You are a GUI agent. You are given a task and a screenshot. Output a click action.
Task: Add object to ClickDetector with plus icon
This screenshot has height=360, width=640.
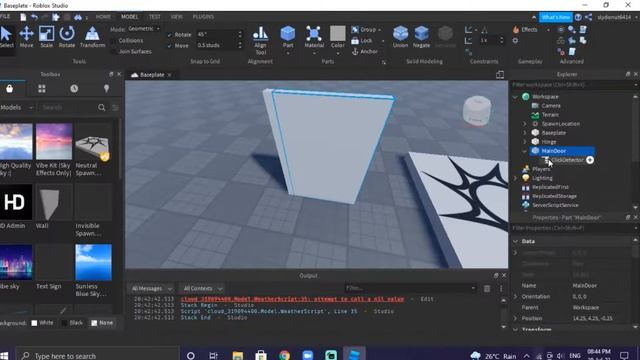590,160
